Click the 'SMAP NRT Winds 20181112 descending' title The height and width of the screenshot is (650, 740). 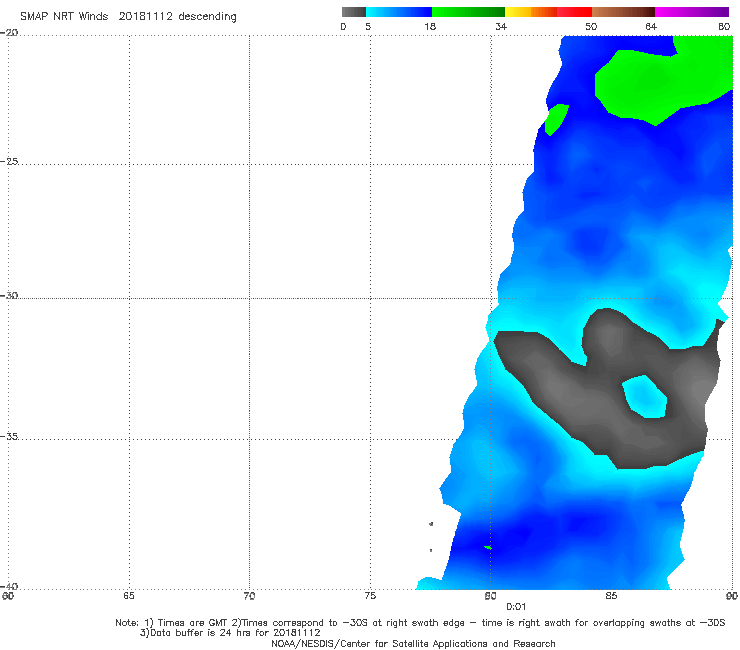(x=128, y=16)
